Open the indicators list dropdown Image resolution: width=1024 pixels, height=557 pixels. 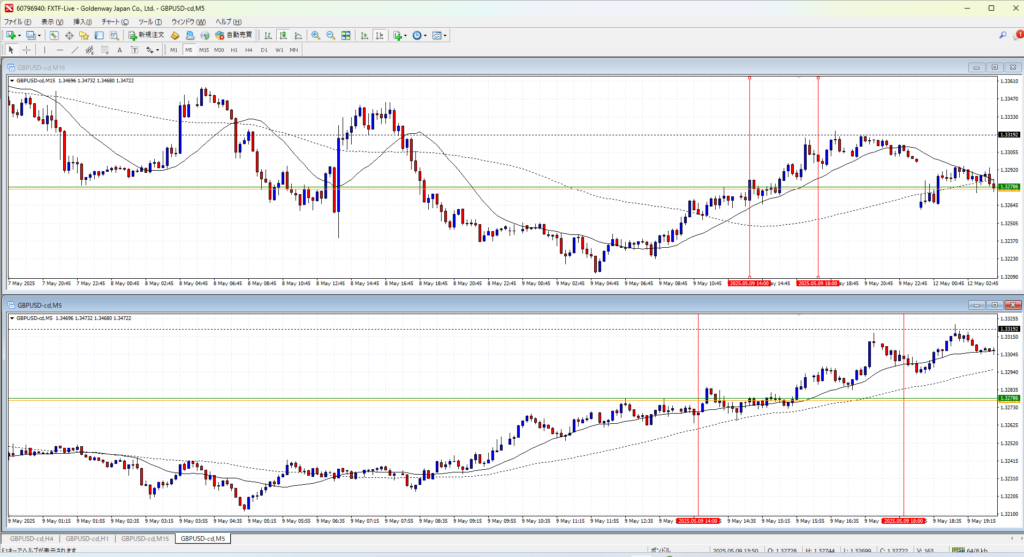407,35
